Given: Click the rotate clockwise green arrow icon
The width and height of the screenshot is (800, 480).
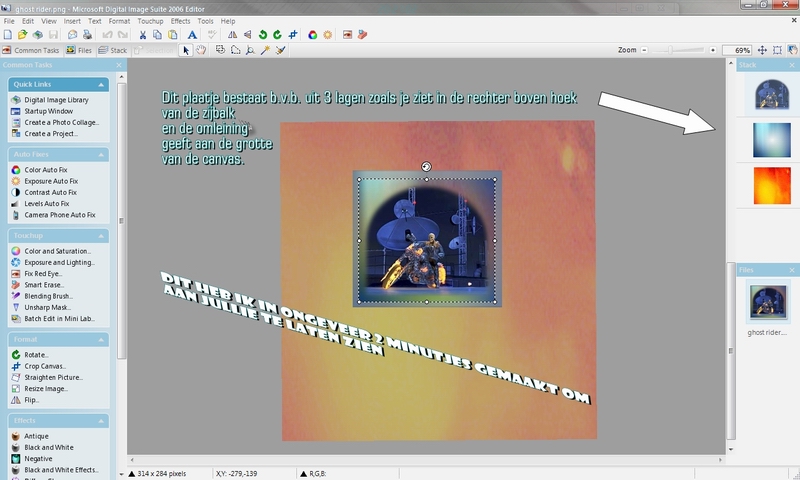Looking at the screenshot, I should pos(277,35).
